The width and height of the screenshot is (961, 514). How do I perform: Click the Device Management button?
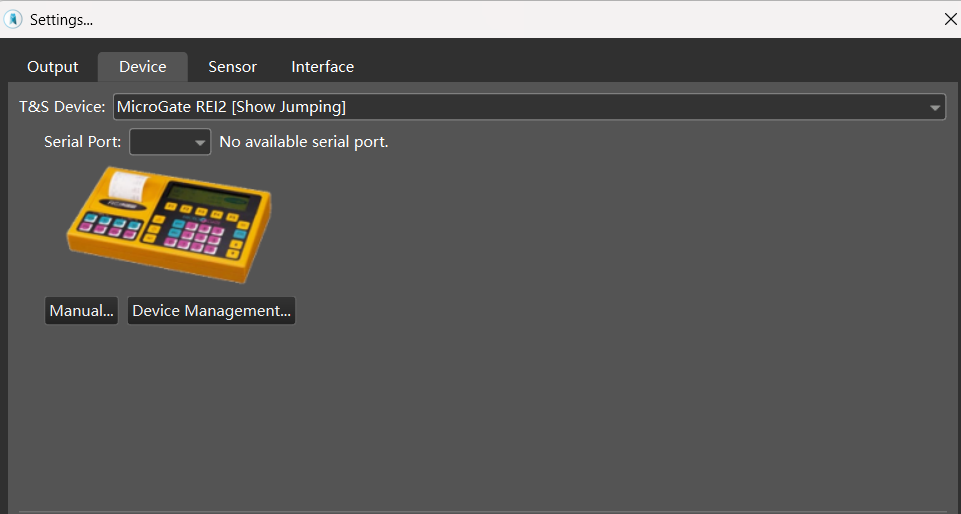pos(211,311)
